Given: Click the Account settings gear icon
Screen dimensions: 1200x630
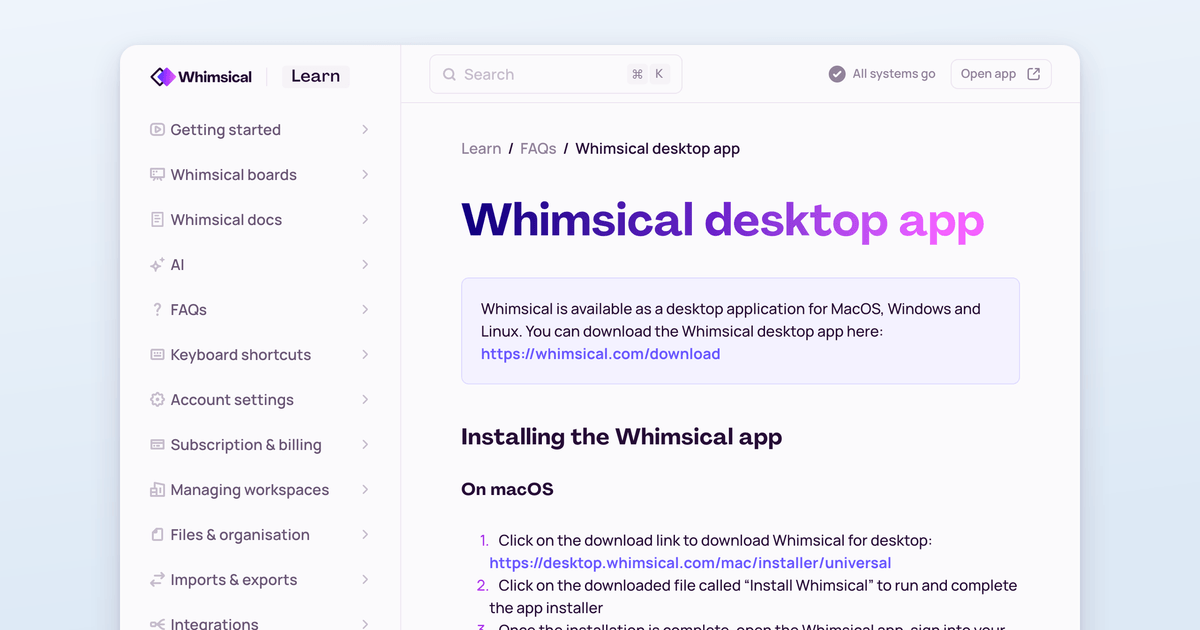Looking at the screenshot, I should point(157,399).
